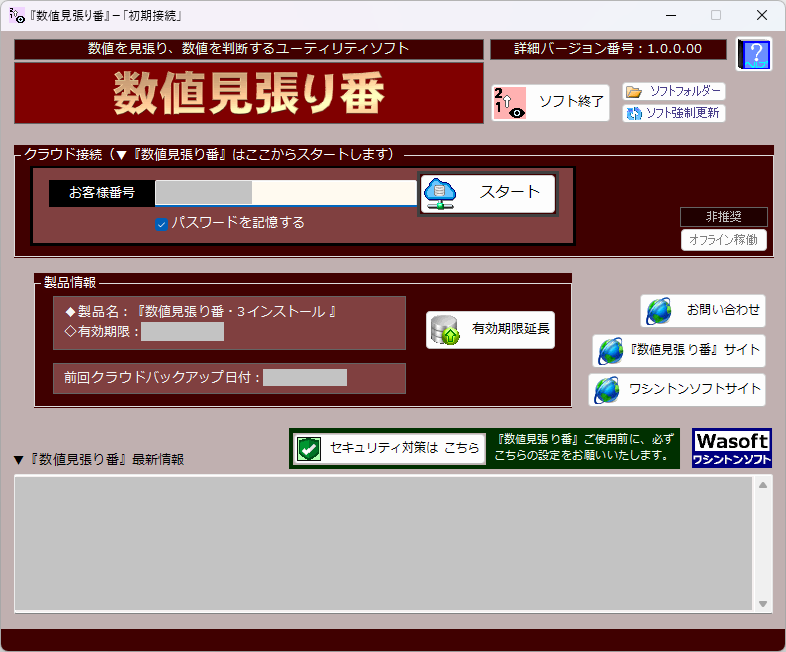This screenshot has width=786, height=652.
Task: Click the 製品名 product name text
Action: 201,312
